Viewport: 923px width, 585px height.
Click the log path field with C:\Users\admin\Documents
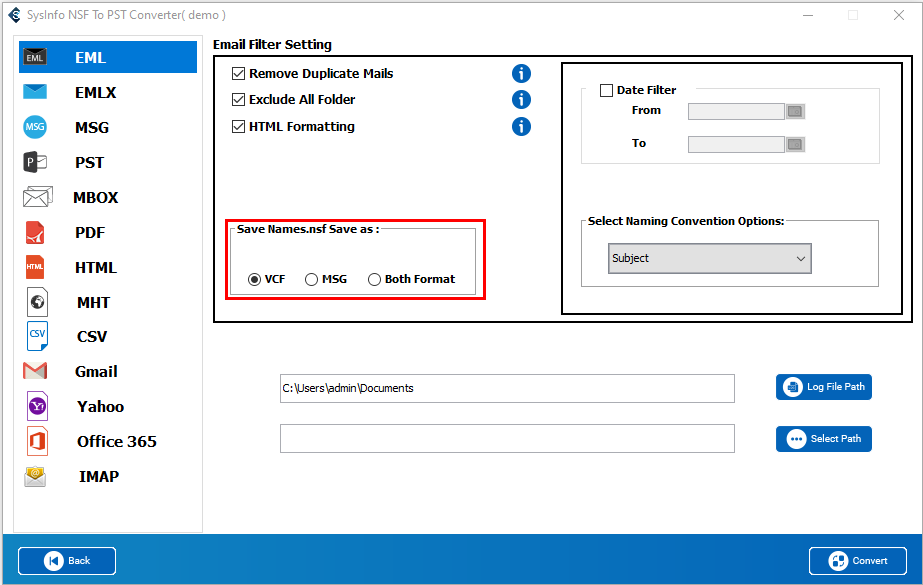pos(507,388)
